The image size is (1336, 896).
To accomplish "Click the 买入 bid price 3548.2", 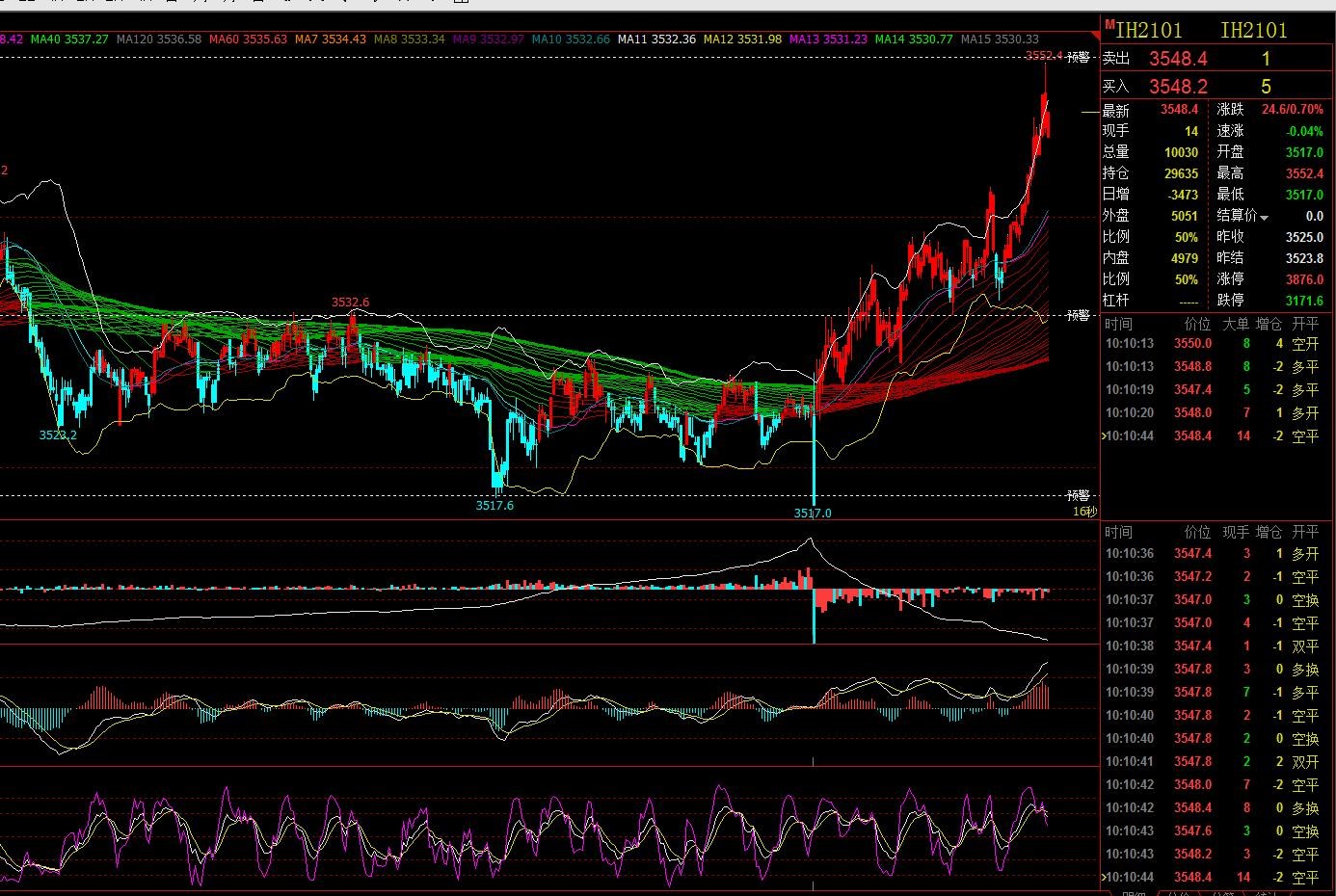I will click(1178, 87).
